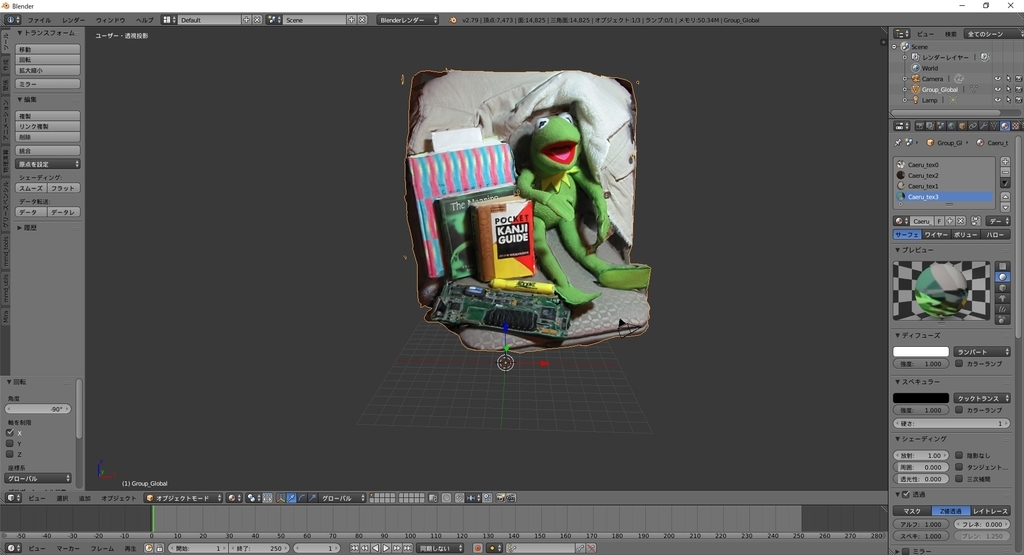Click unlink material X icon
The image size is (1024, 555).
(961, 221)
